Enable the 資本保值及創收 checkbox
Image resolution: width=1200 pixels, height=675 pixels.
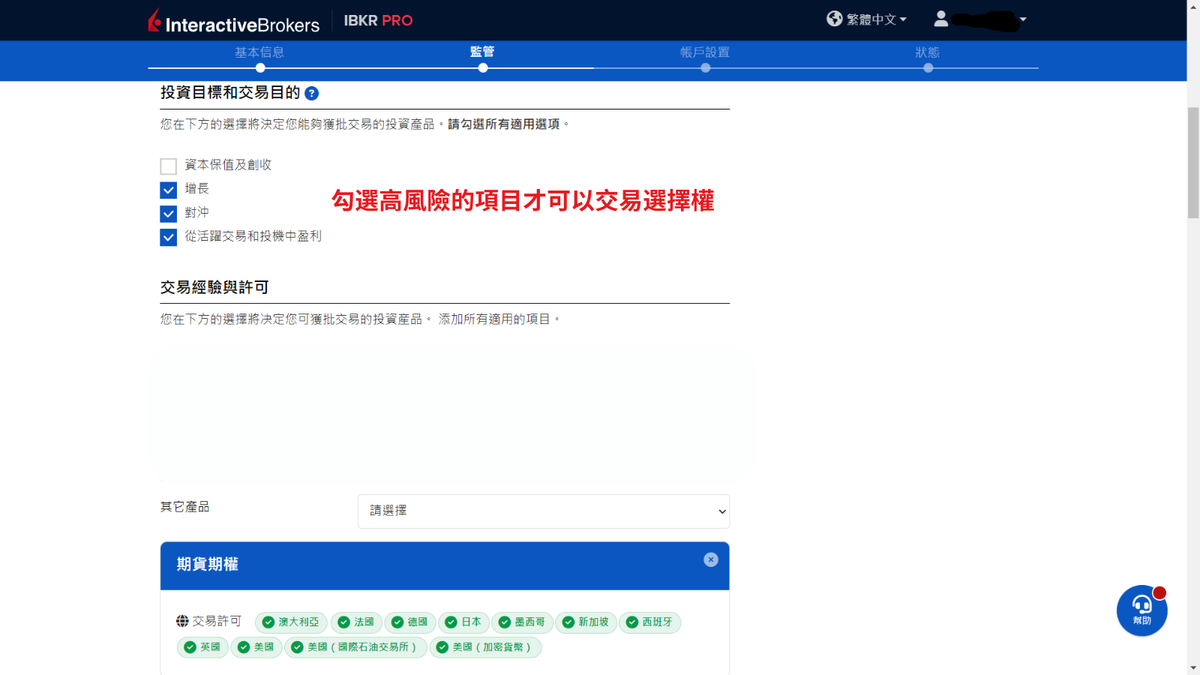pos(168,165)
